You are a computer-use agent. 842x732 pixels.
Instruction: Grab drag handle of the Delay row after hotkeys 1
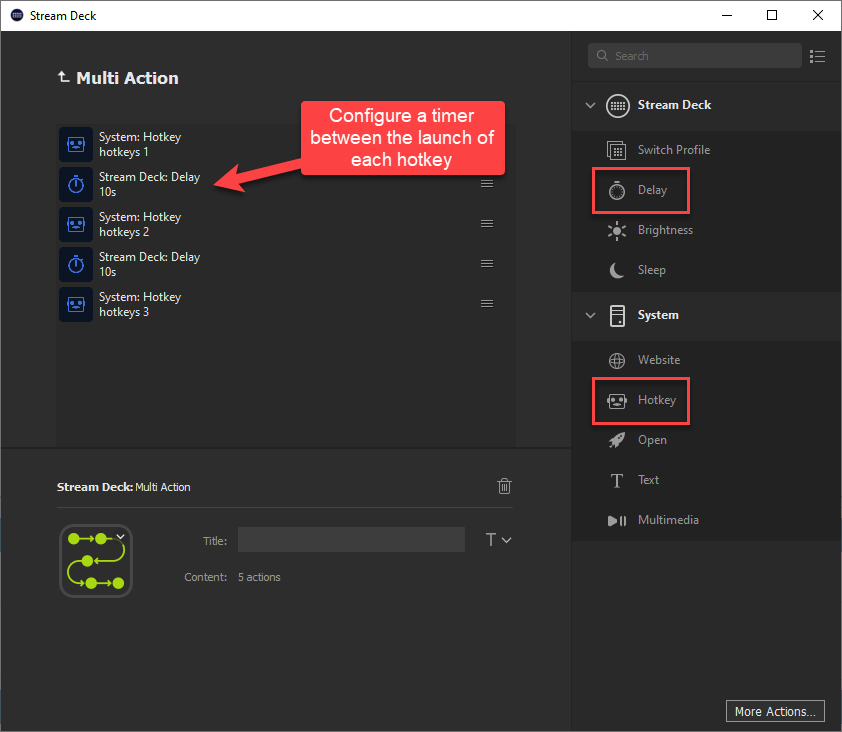[x=487, y=184]
